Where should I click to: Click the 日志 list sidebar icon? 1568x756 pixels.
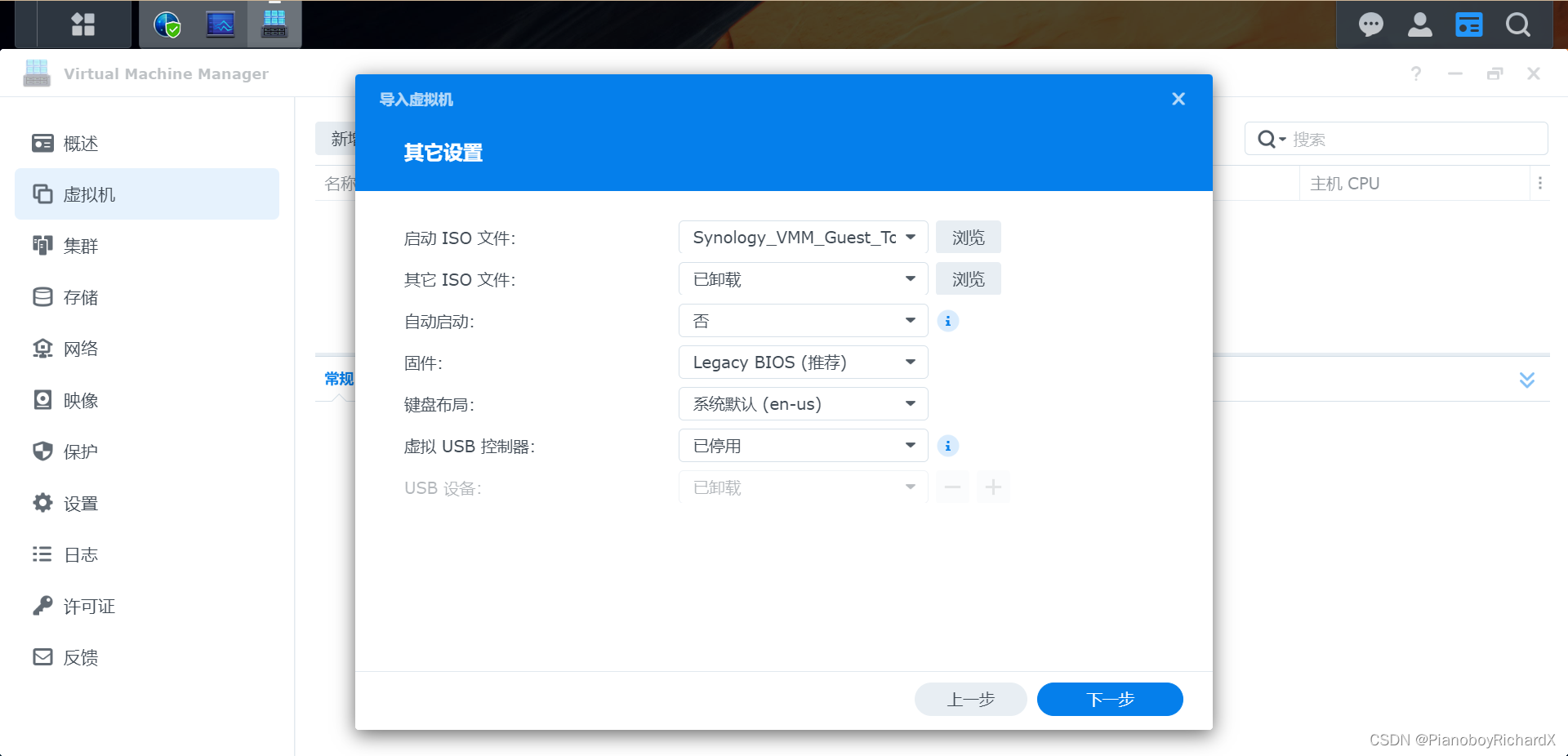tap(42, 554)
